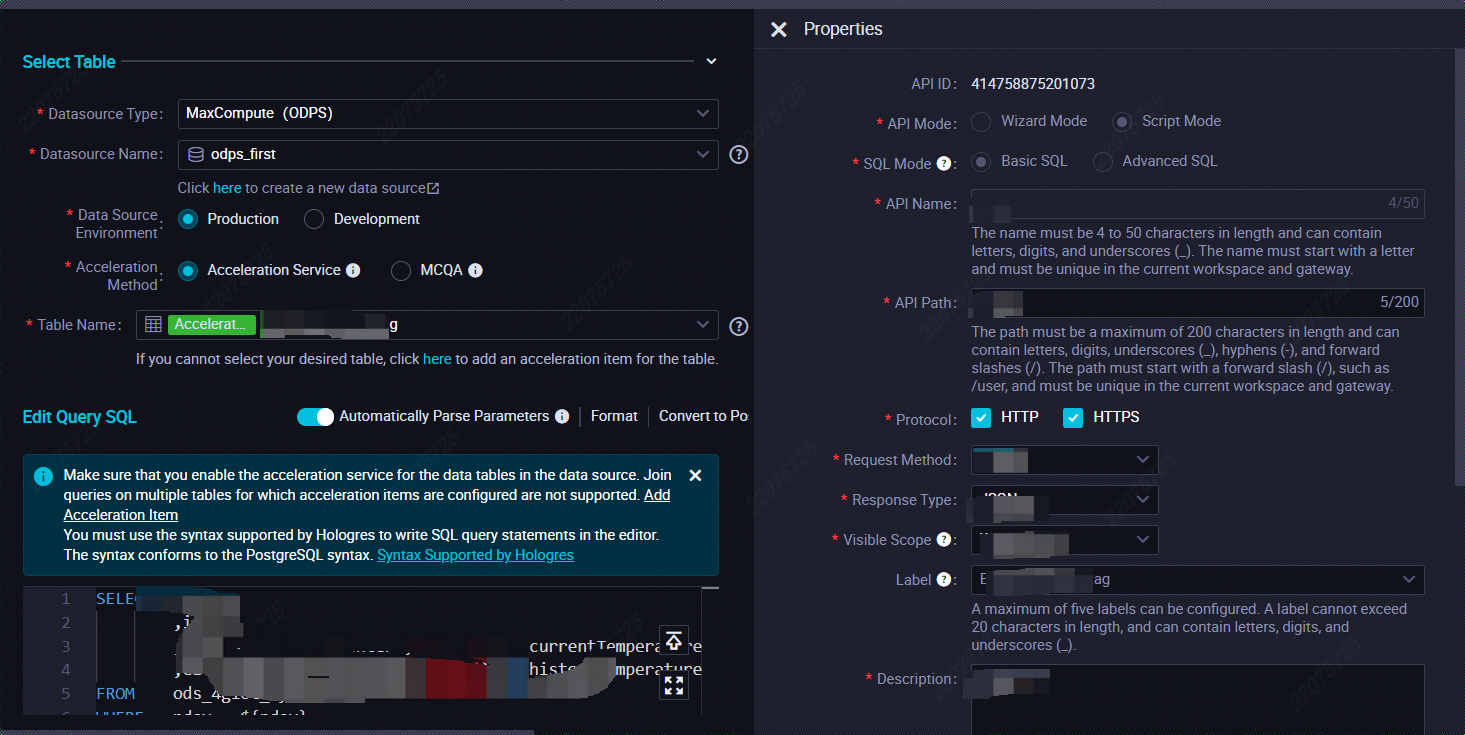Open Label dropdown

click(1198, 580)
